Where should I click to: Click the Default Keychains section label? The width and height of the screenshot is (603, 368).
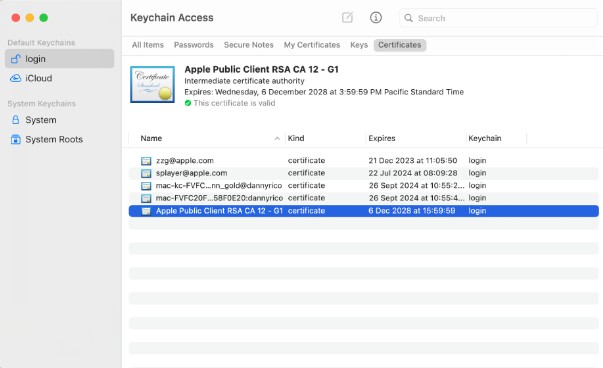pos(41,43)
